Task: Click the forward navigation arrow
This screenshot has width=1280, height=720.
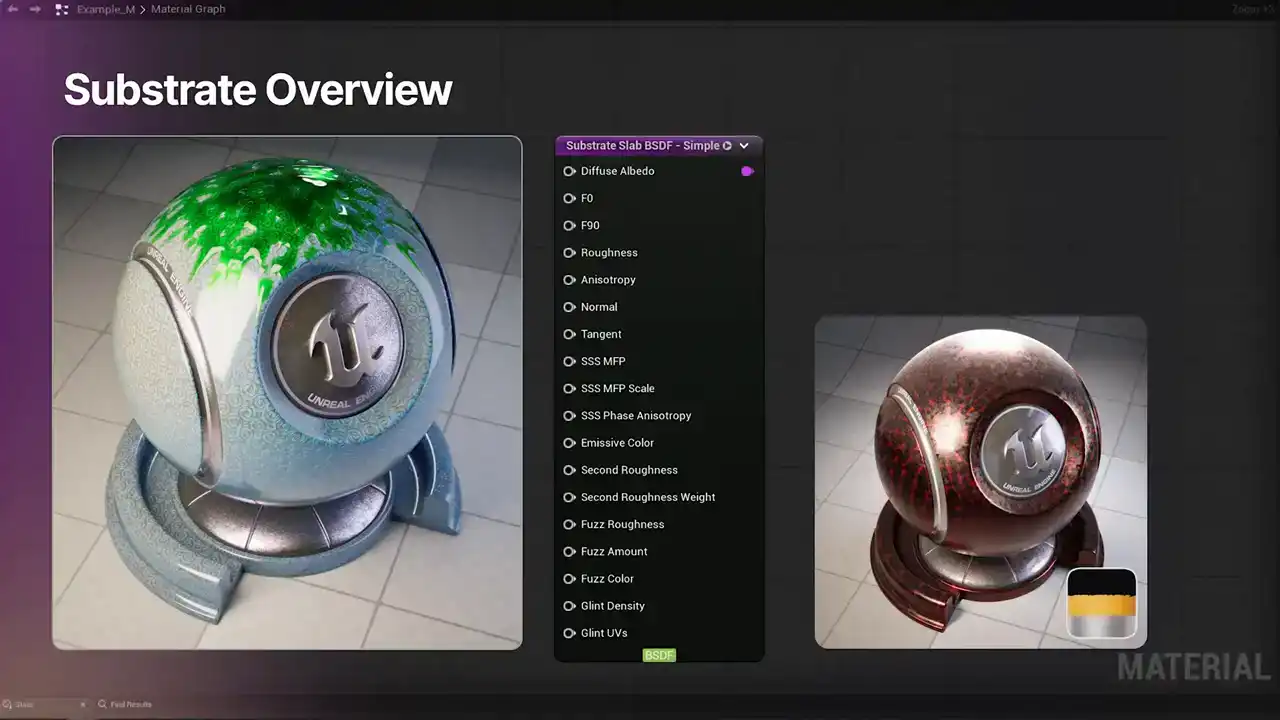Action: pyautogui.click(x=35, y=9)
